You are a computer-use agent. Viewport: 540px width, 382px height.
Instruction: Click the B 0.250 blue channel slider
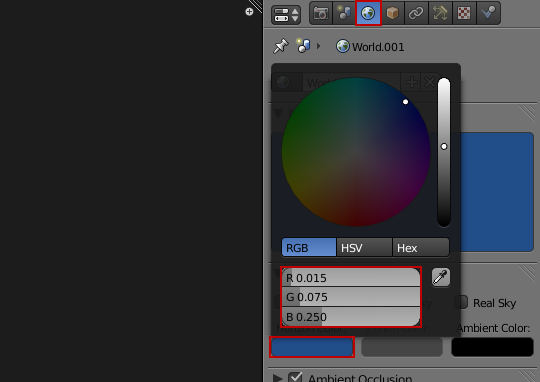tap(351, 317)
